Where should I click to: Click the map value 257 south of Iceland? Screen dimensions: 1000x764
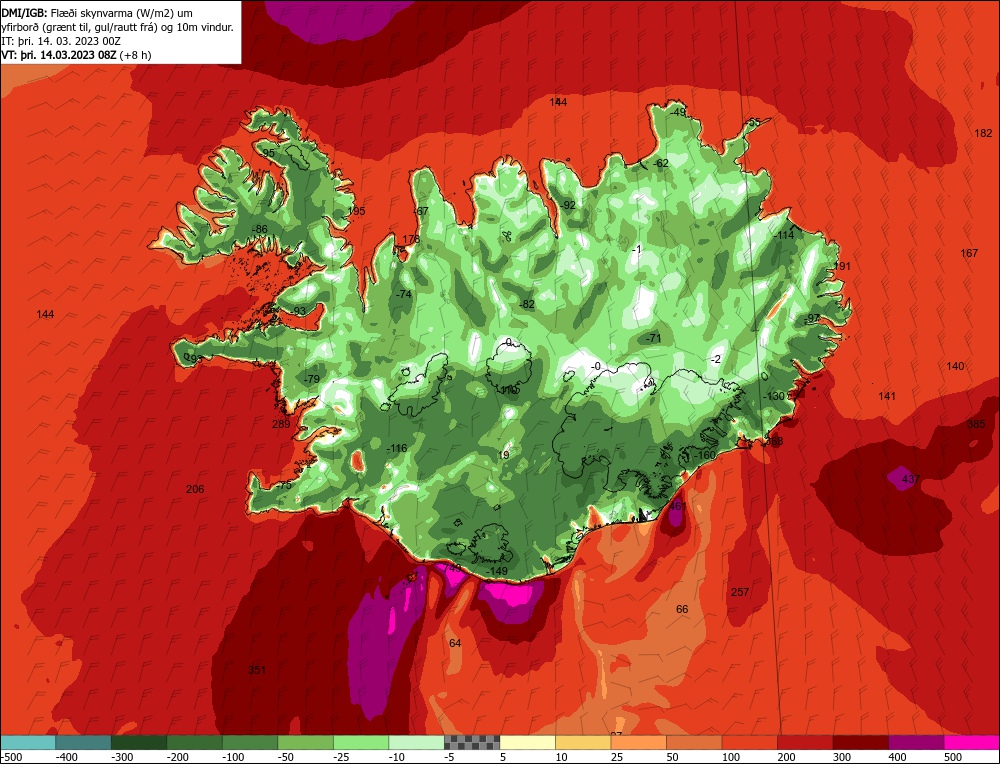tap(740, 592)
